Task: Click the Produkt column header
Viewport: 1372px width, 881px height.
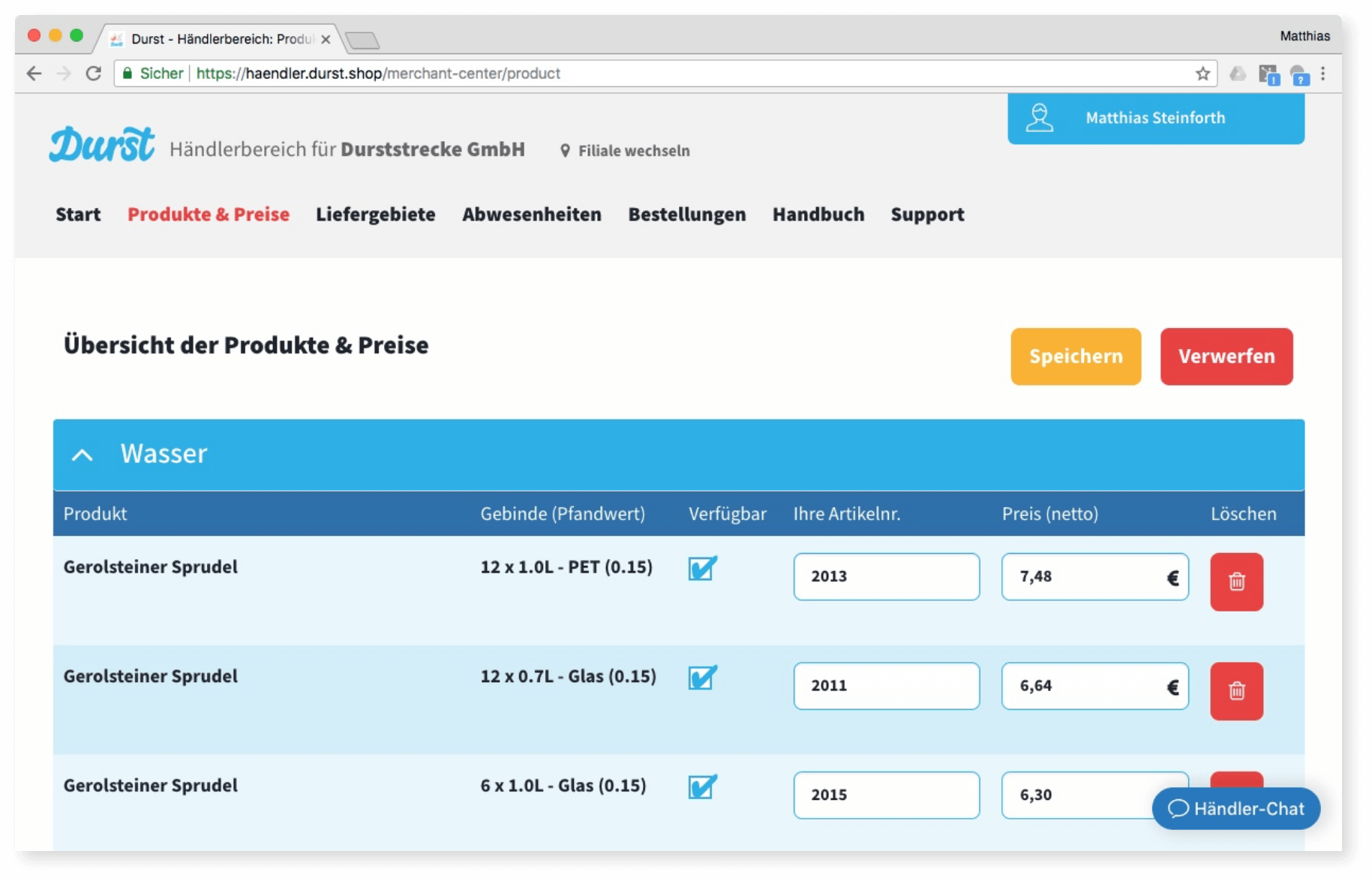Action: pos(95,514)
